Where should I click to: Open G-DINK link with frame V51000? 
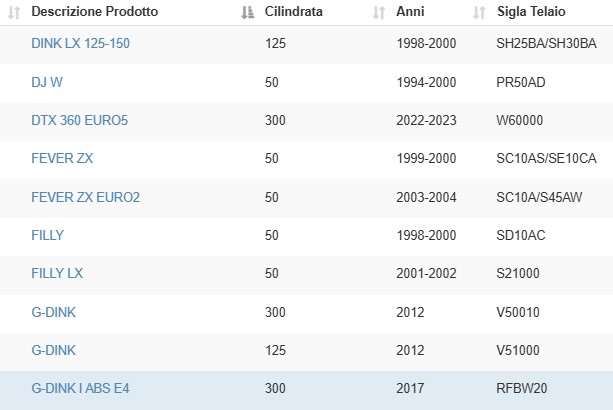(54, 350)
